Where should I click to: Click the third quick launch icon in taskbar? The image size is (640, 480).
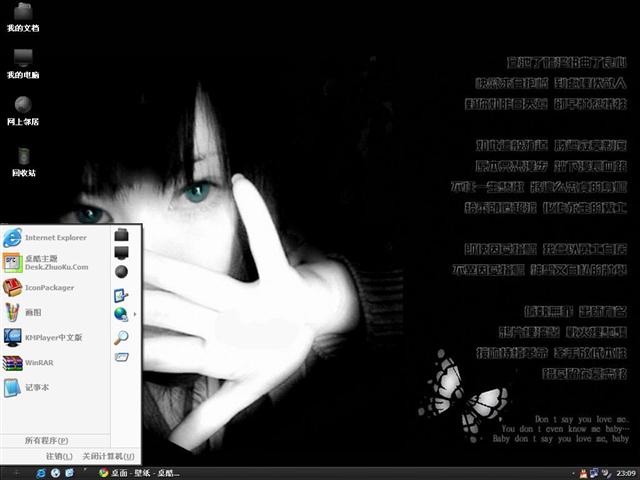[70, 473]
